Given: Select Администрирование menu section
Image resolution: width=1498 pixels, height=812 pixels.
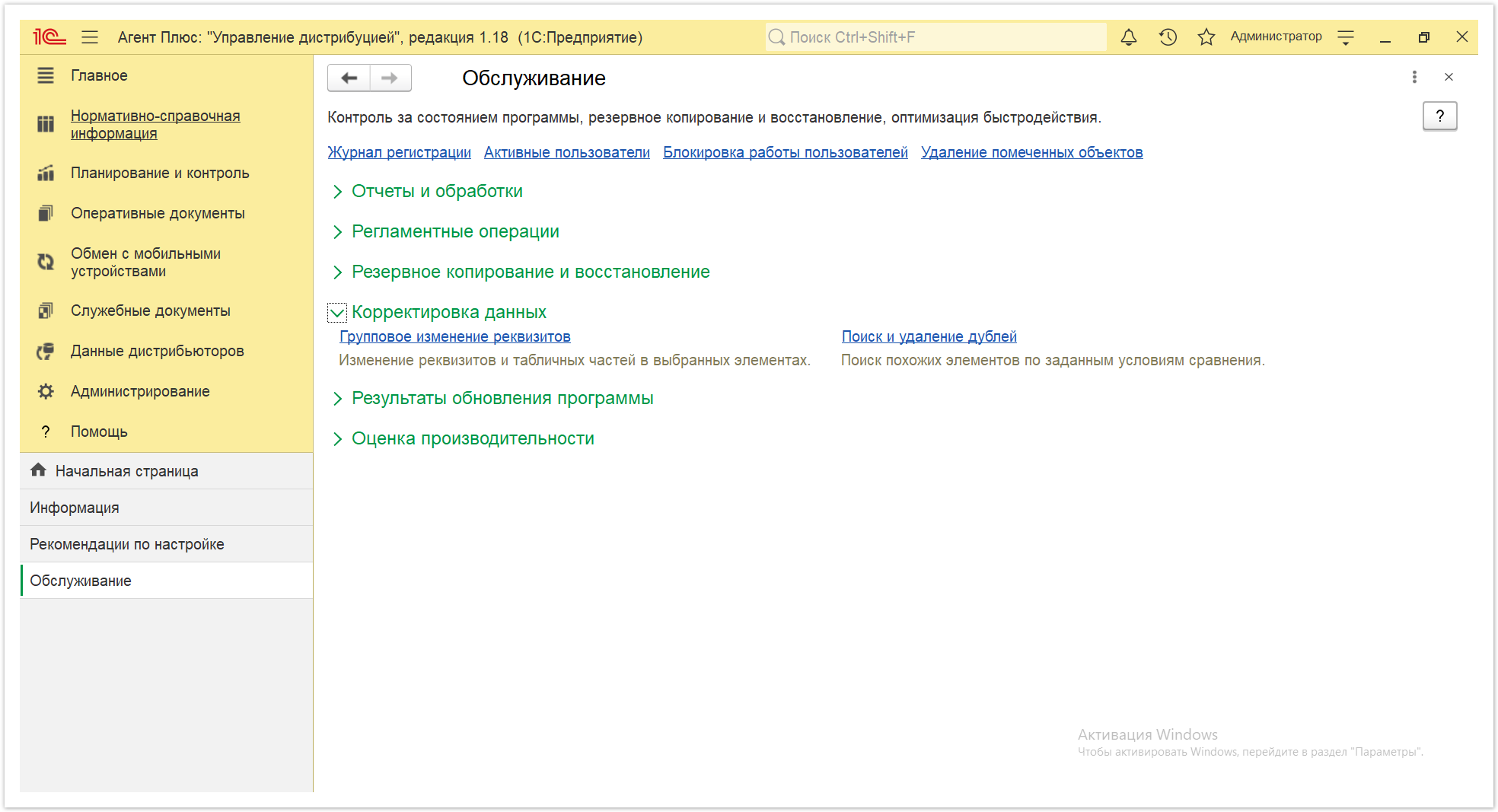Looking at the screenshot, I should point(167,391).
